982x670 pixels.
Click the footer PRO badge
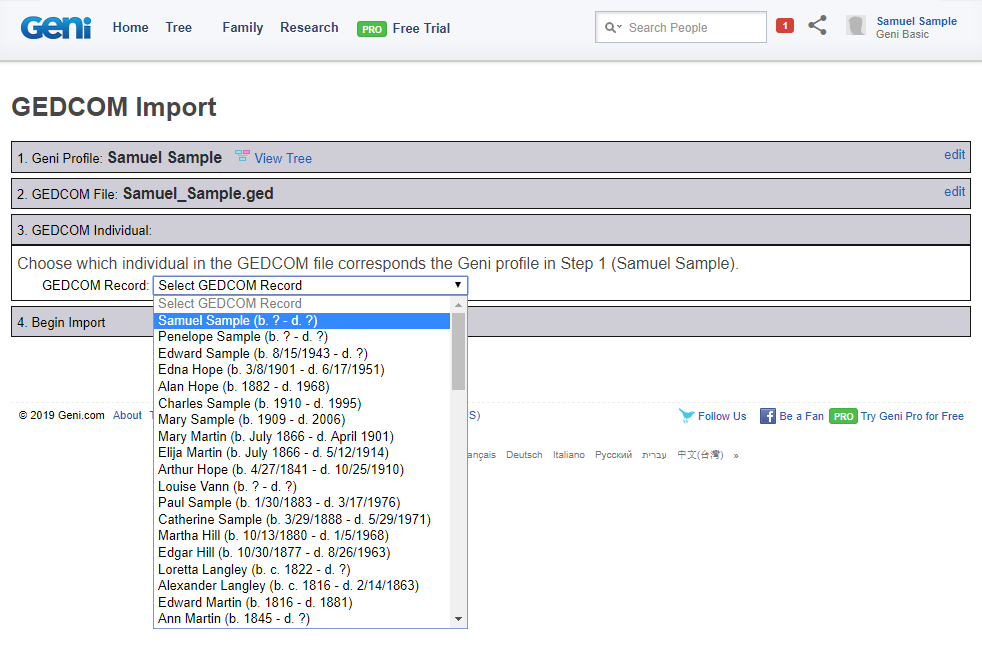[843, 416]
